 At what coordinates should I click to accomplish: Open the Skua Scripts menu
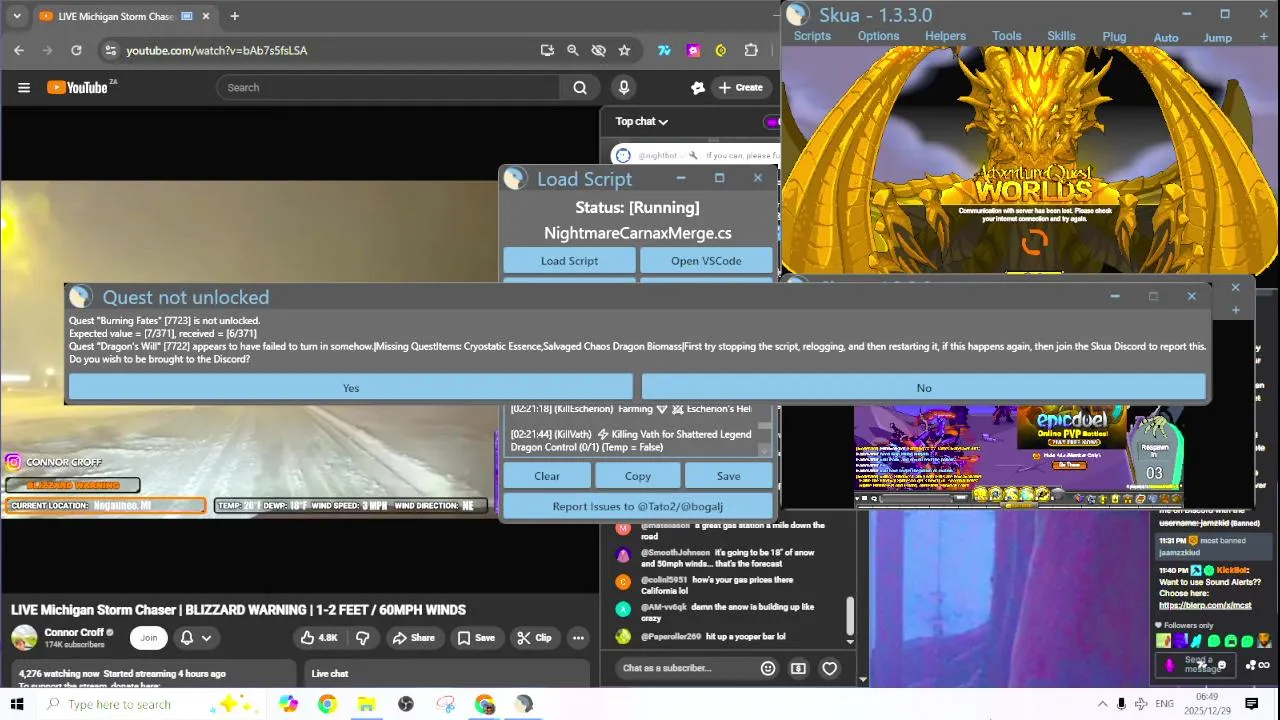pos(812,36)
